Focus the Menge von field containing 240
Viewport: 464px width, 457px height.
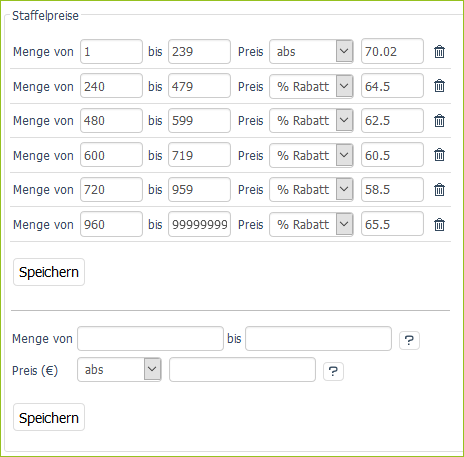point(111,86)
